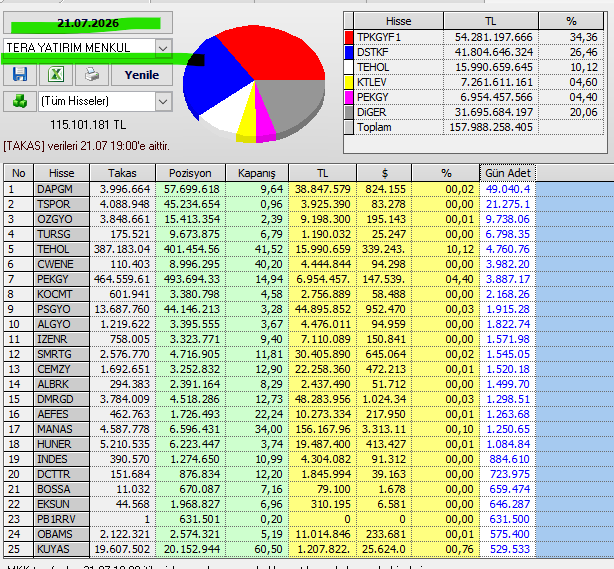Select DAPGM stock in row 1

coord(61,190)
